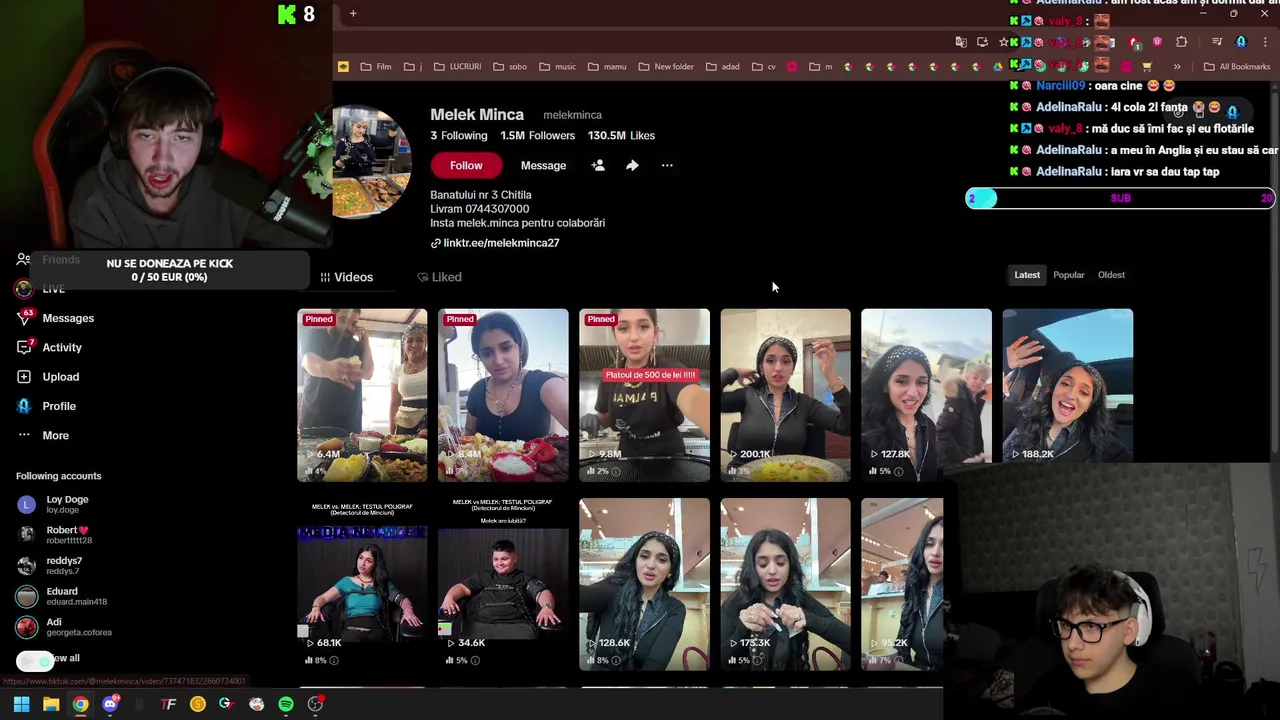1280x720 pixels.
Task: Click '3 Following' count
Action: pyautogui.click(x=459, y=136)
